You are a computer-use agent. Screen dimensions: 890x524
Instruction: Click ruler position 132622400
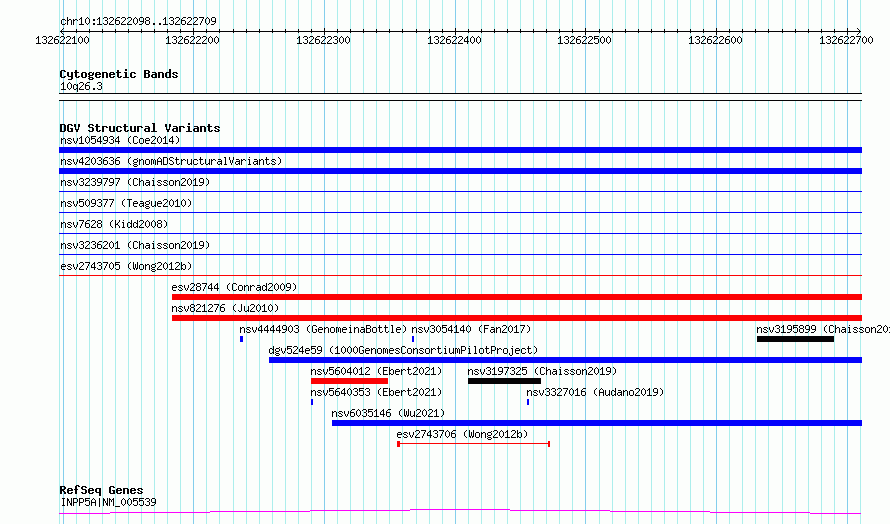454,40
